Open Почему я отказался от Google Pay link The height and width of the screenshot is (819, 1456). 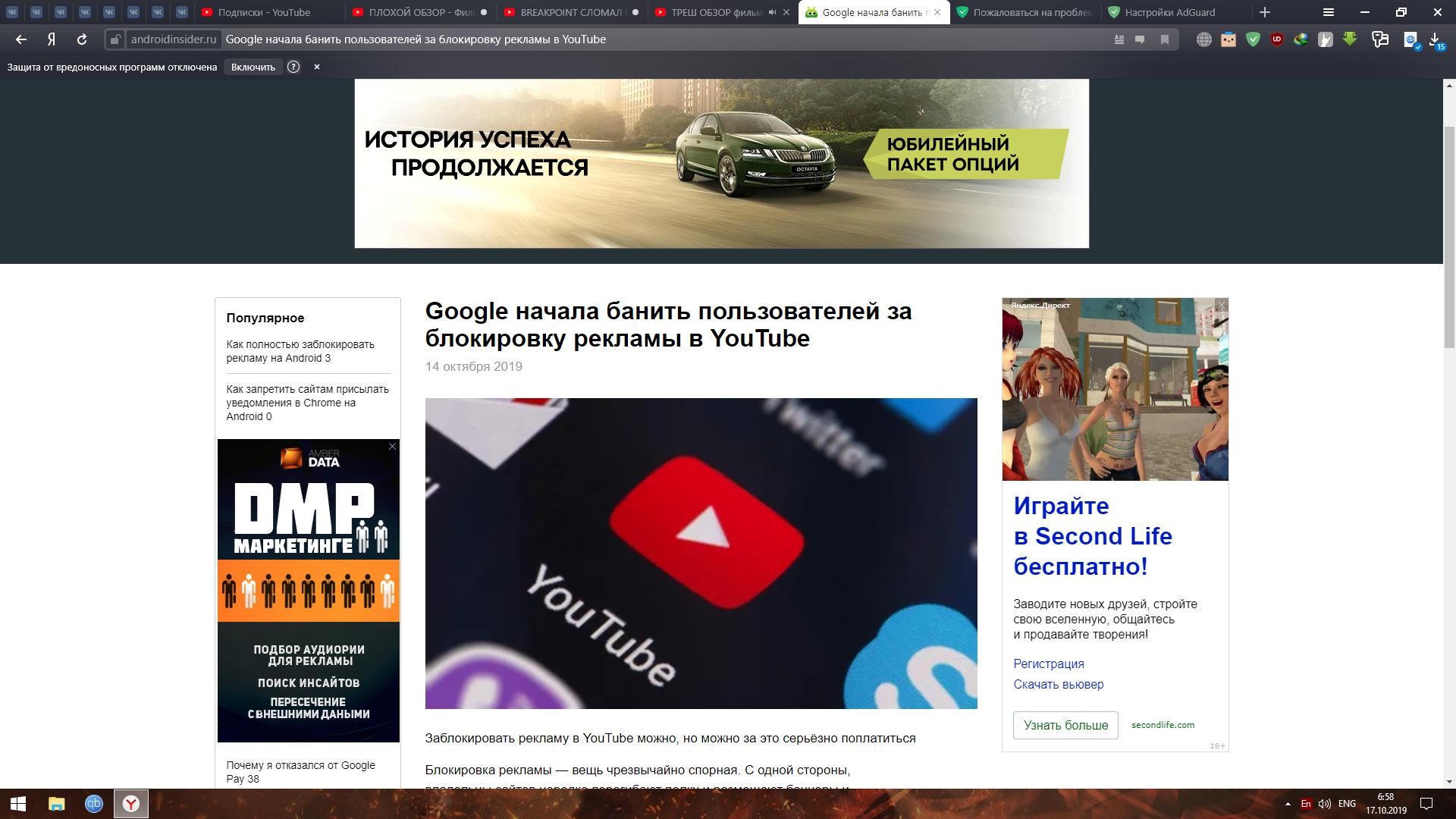pos(300,772)
